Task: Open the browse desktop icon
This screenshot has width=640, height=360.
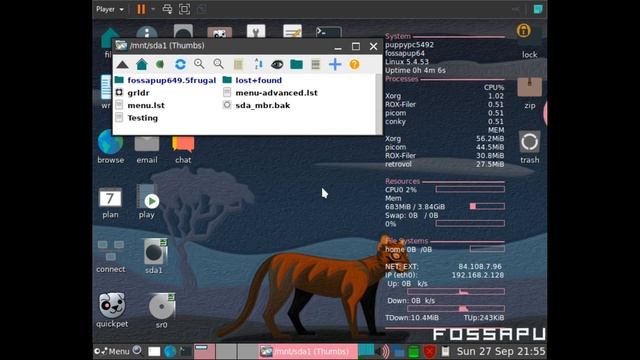Action: (x=111, y=147)
